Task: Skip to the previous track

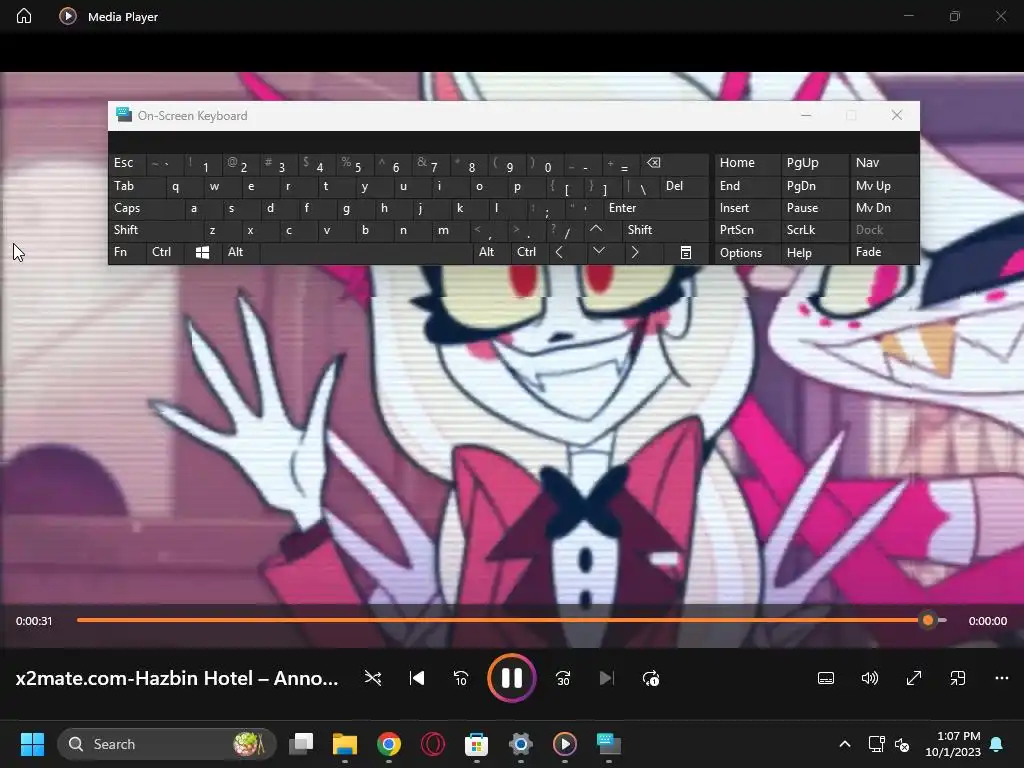Action: point(417,678)
